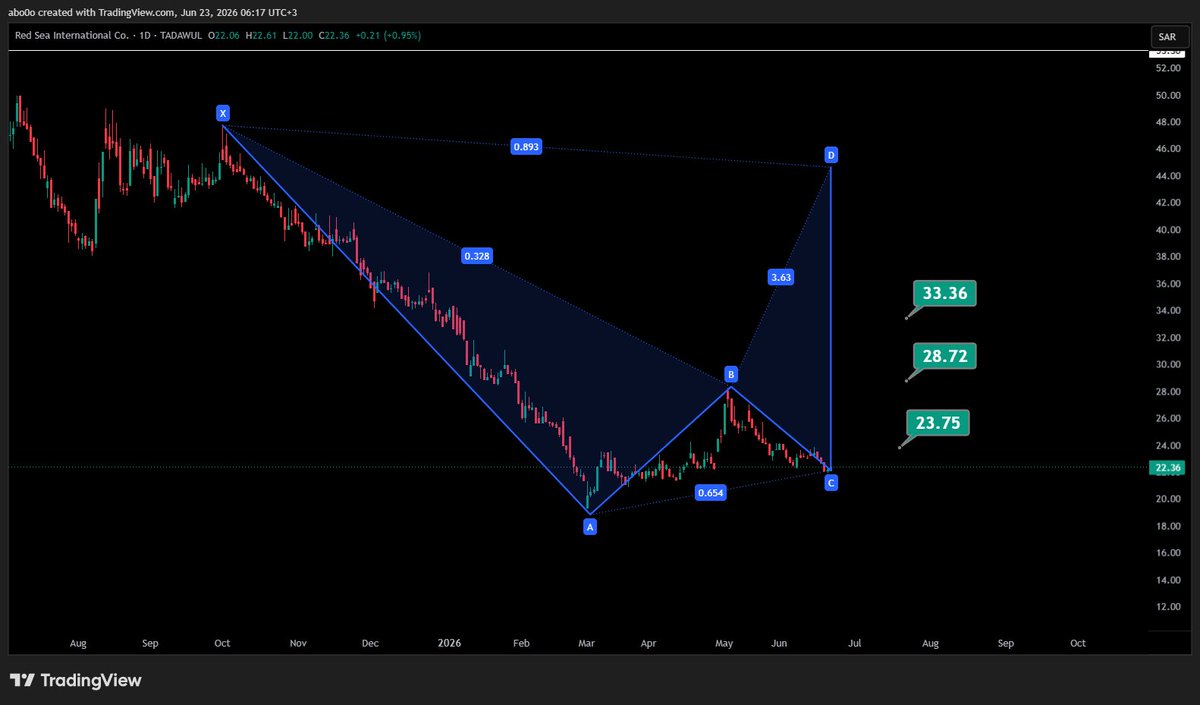The height and width of the screenshot is (705, 1200).
Task: Select the C point marker of the pattern
Action: [x=831, y=483]
